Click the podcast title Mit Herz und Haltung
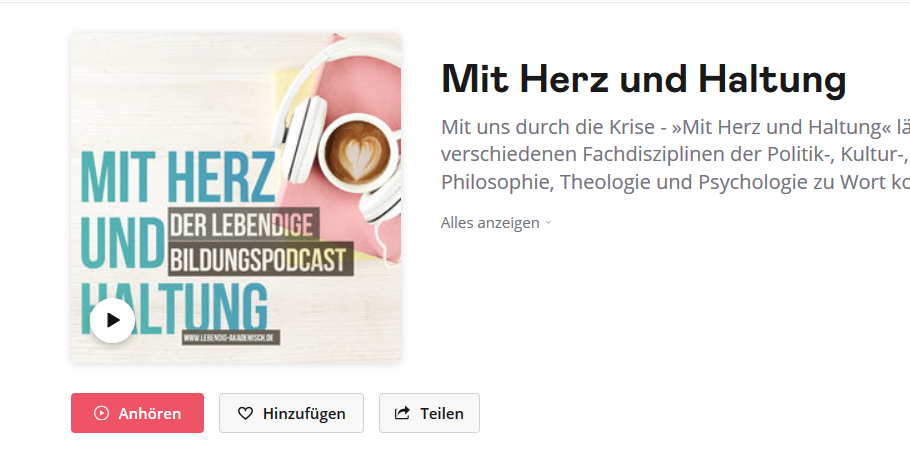 point(644,79)
